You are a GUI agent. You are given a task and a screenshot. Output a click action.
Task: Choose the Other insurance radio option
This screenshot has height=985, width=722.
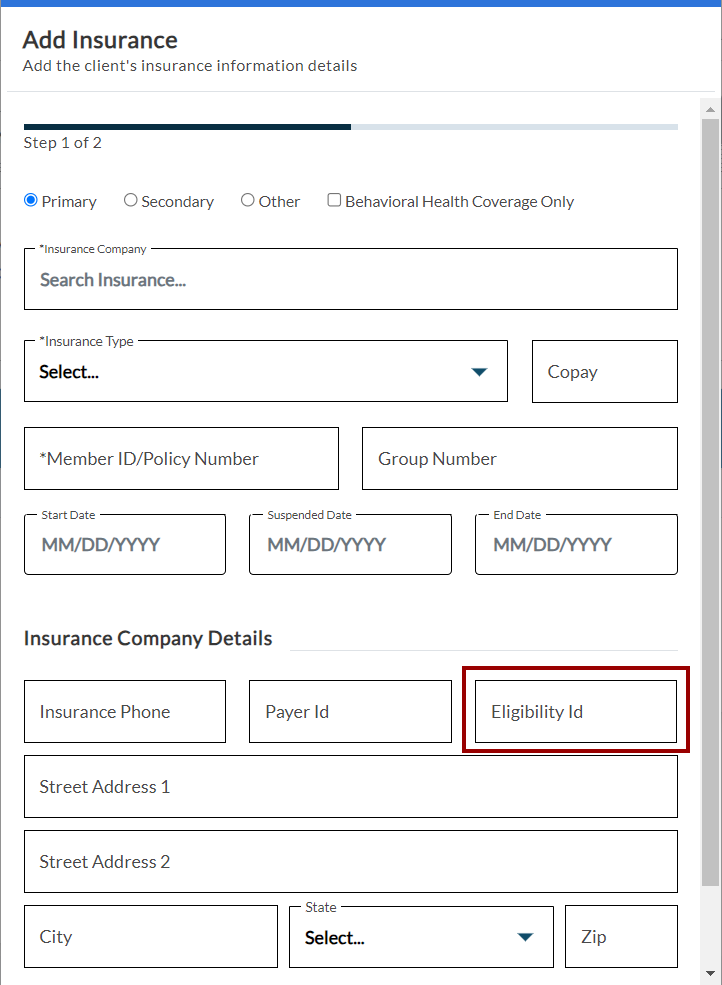[248, 200]
